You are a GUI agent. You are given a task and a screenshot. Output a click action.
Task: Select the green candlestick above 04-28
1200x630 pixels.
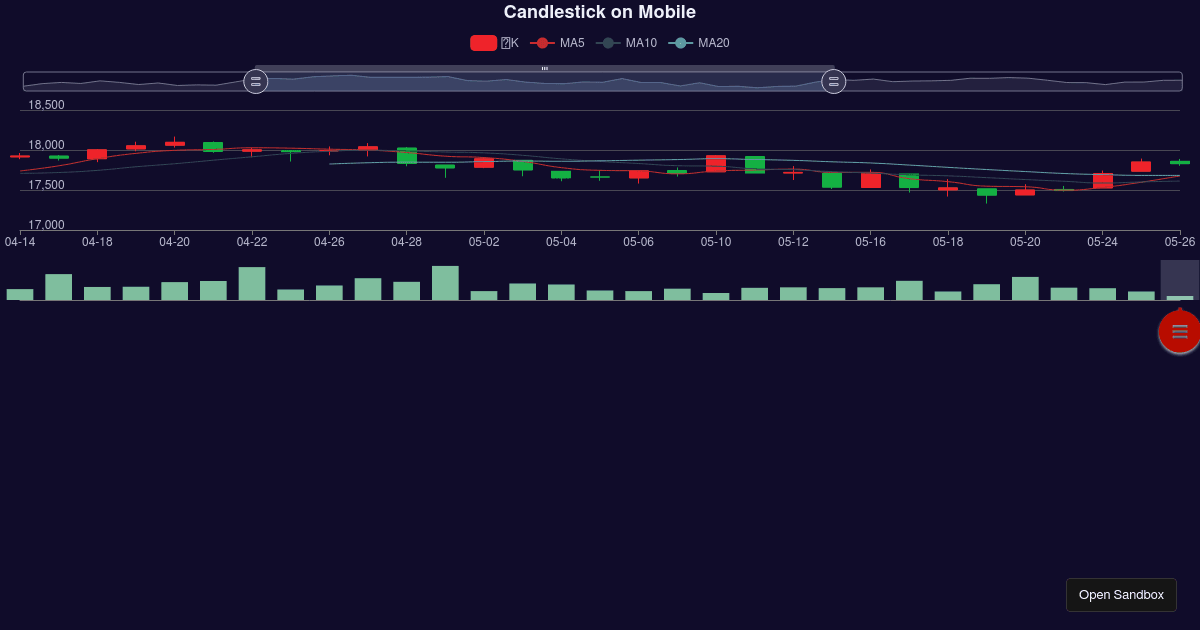(407, 156)
